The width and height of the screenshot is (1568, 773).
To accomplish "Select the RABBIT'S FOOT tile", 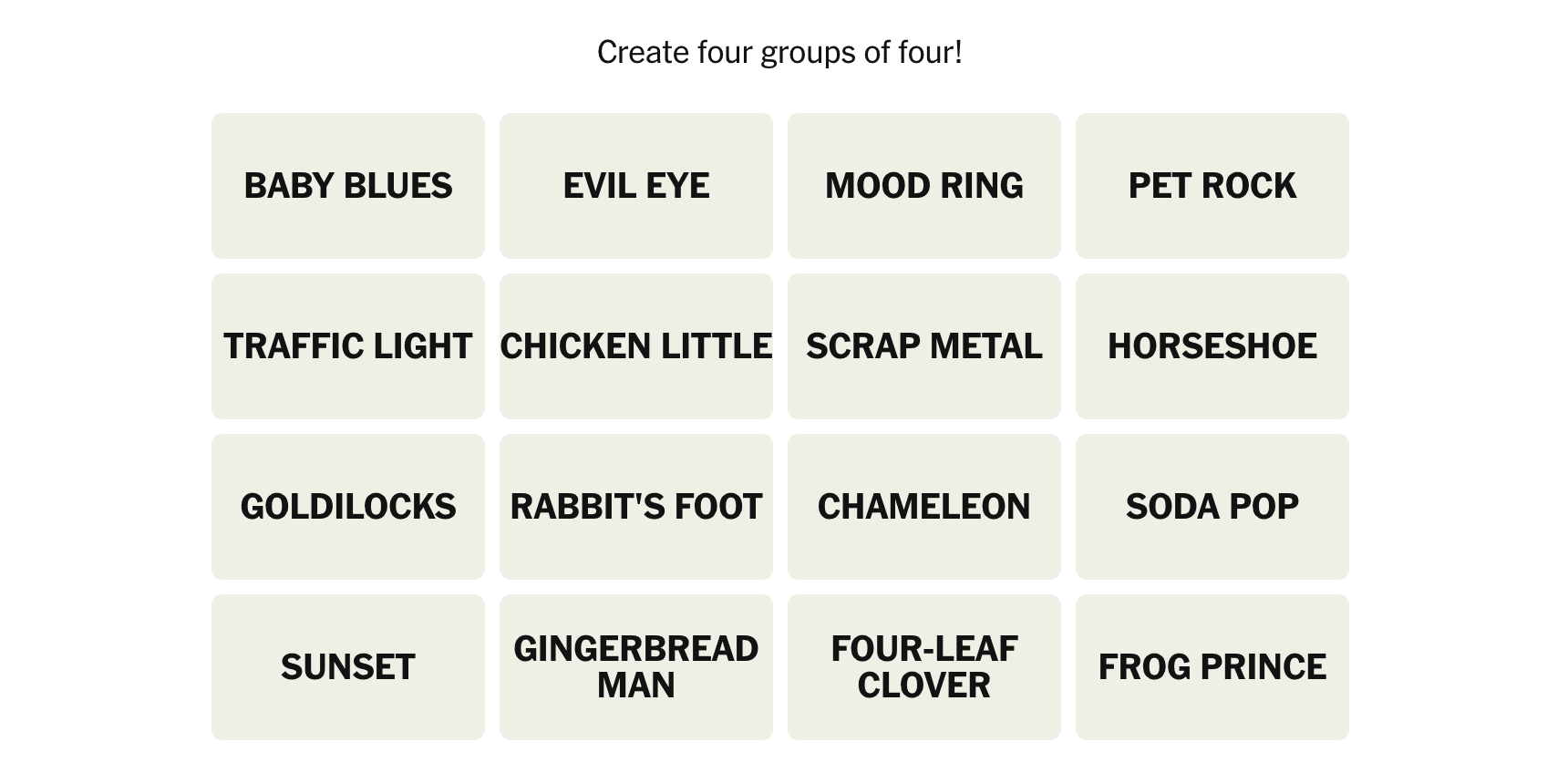I will pos(636,507).
